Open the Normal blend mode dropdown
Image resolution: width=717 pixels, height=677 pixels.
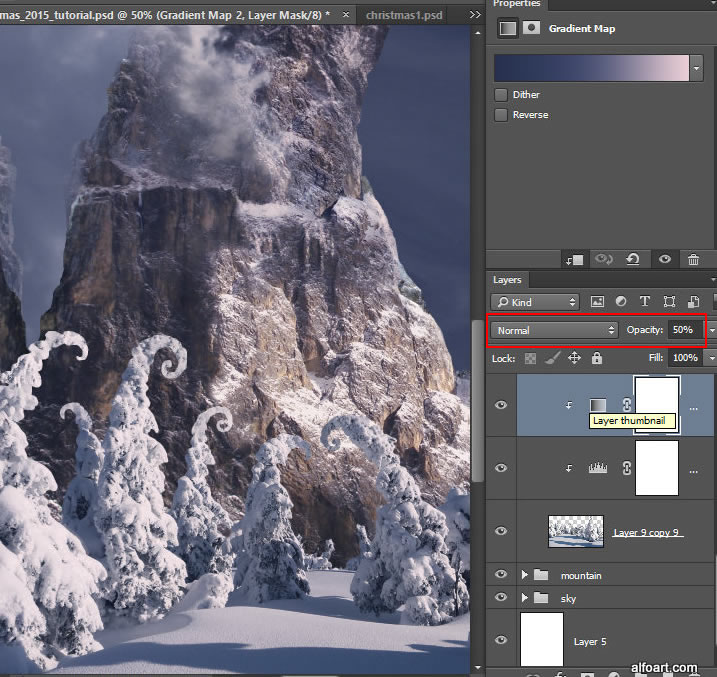(x=555, y=330)
